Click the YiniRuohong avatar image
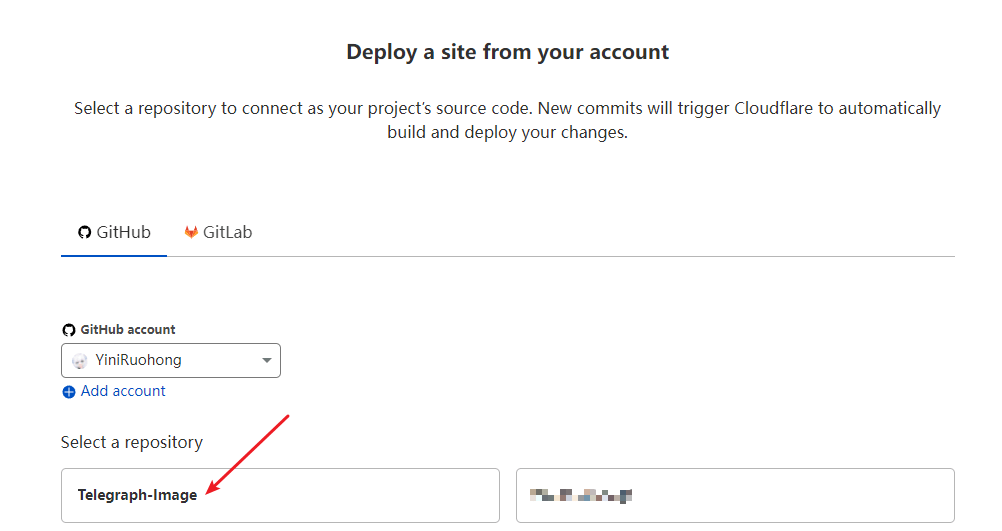1002x531 pixels. pyautogui.click(x=80, y=361)
